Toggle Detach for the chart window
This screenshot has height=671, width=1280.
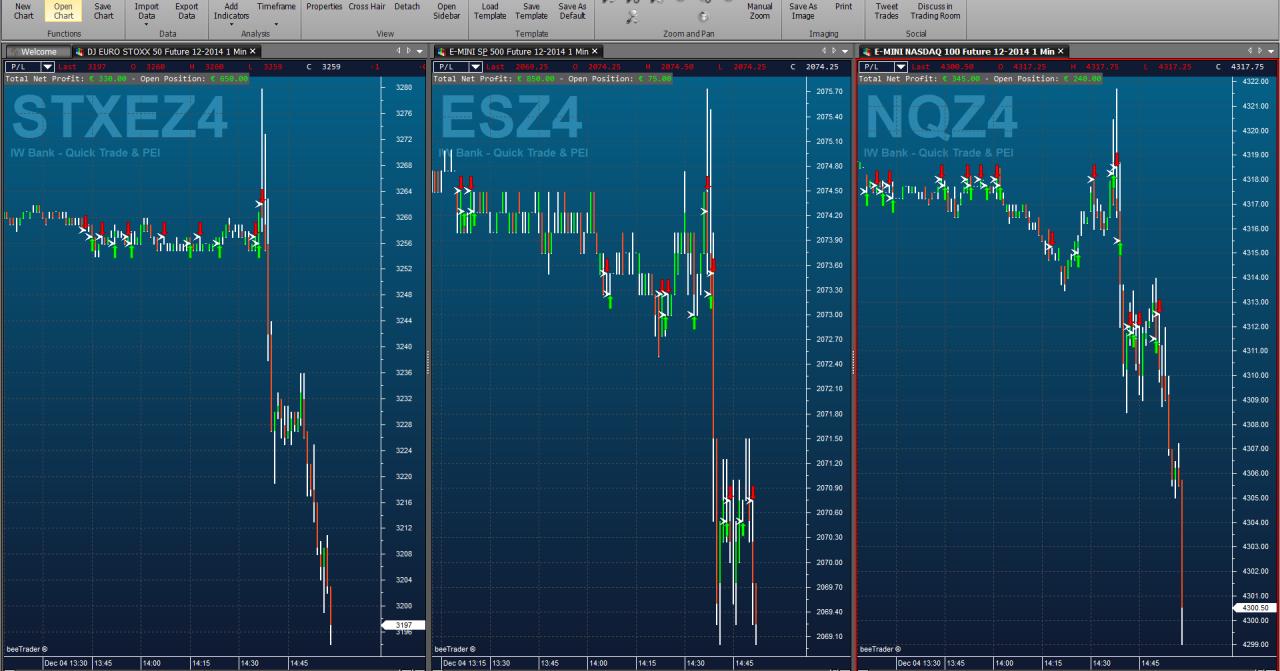[x=407, y=7]
